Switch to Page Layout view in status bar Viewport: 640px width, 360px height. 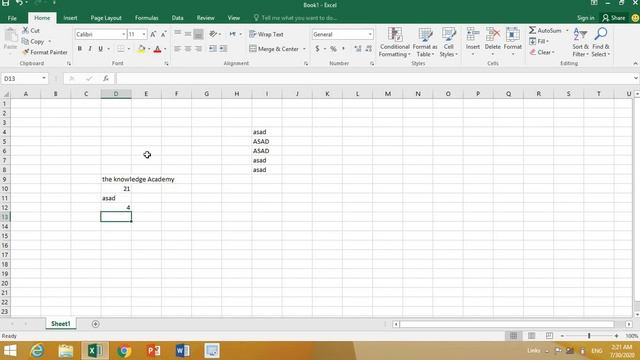tap(531, 336)
